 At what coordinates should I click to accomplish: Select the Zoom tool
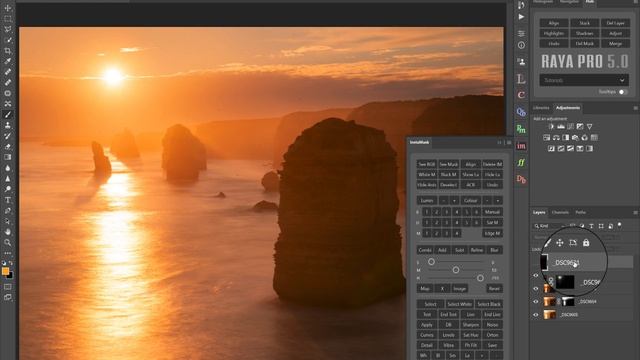pos(8,242)
